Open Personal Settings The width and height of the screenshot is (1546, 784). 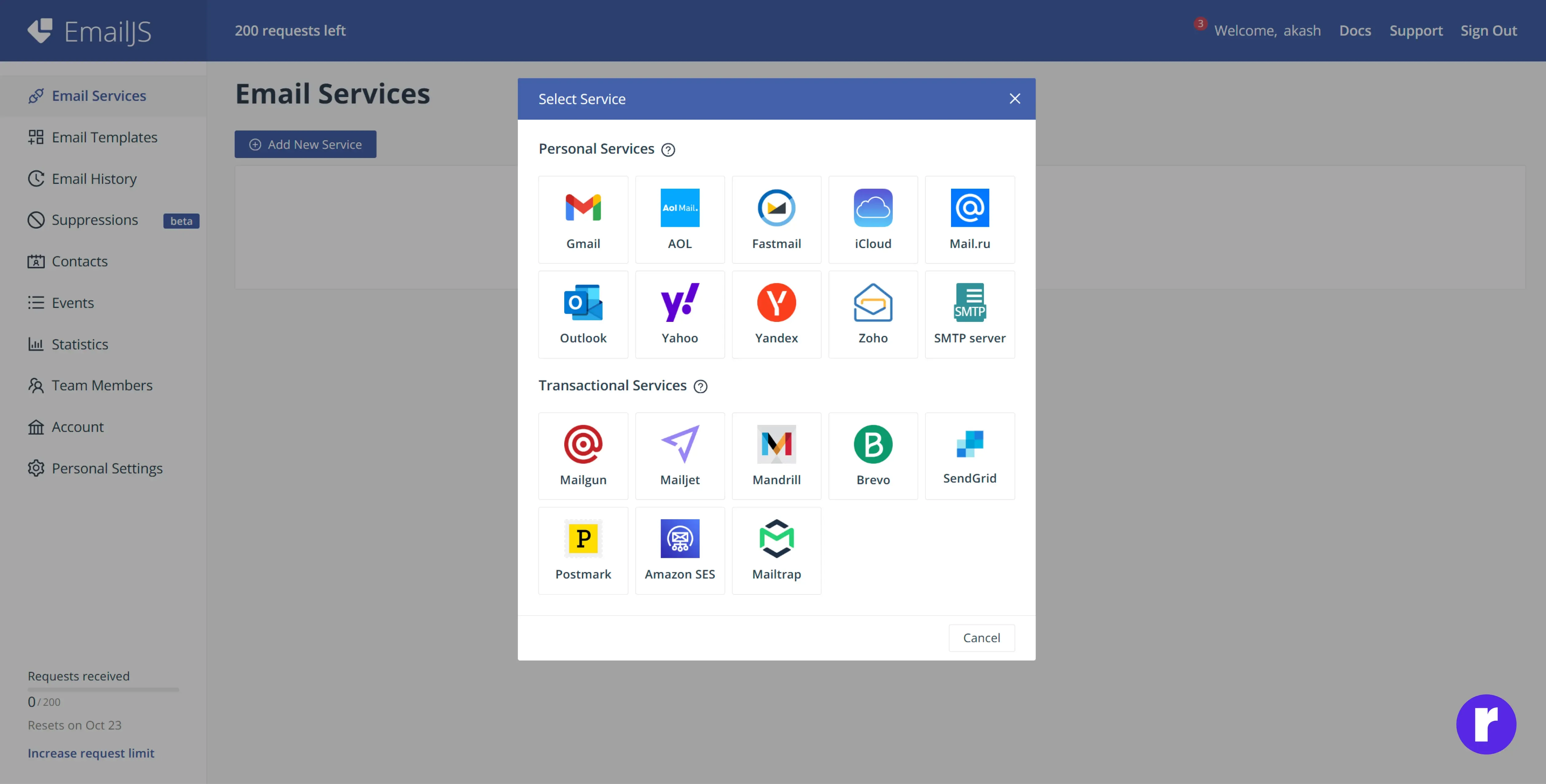(x=103, y=469)
